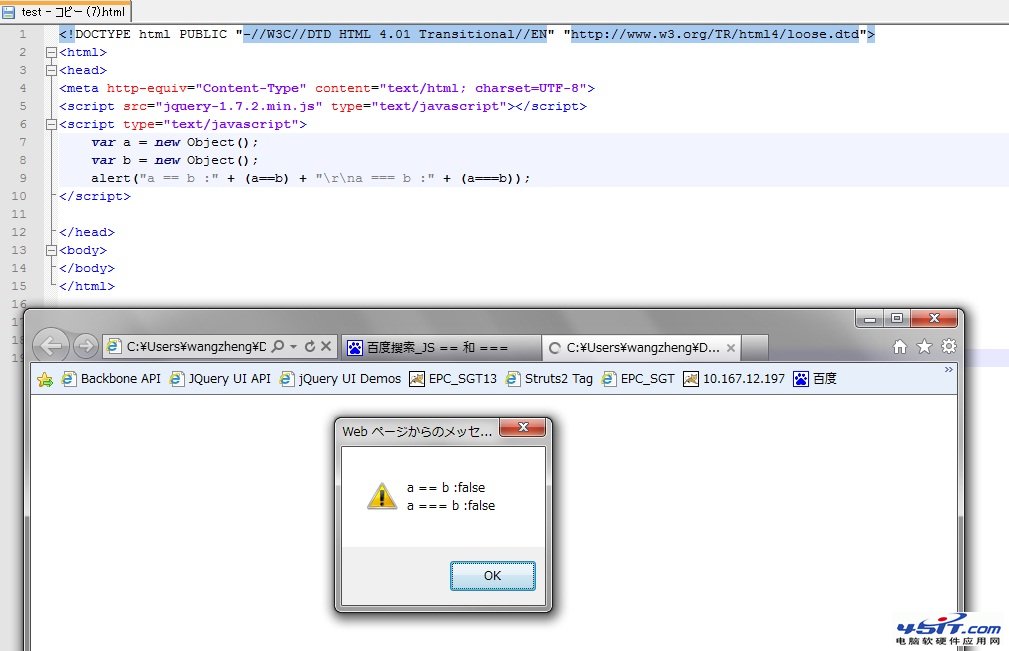Open Favorites star icon at top right
Viewport: 1009px width, 651px height.
coord(924,346)
